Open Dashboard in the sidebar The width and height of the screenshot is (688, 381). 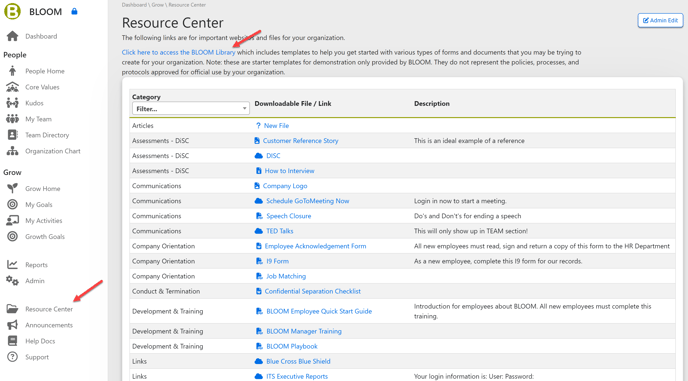pyautogui.click(x=41, y=36)
